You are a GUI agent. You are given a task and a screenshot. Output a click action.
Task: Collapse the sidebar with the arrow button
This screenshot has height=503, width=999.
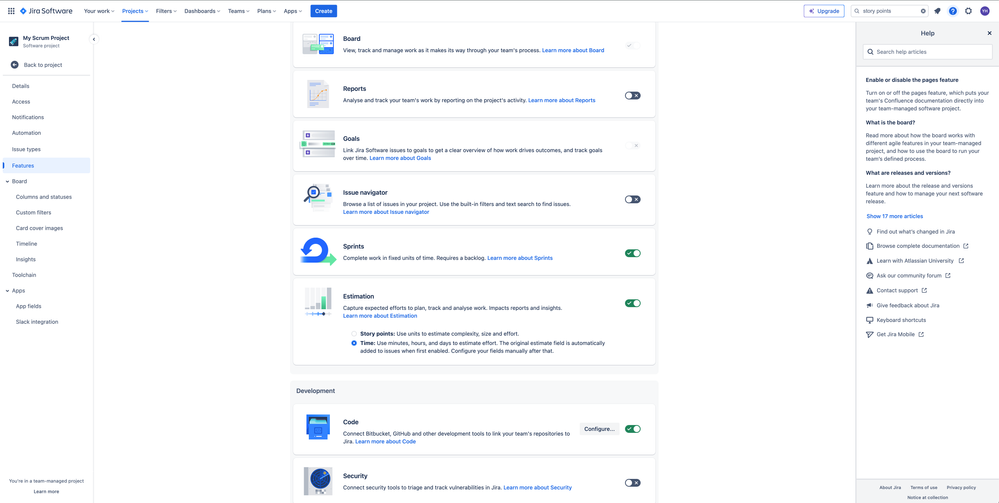pyautogui.click(x=94, y=39)
